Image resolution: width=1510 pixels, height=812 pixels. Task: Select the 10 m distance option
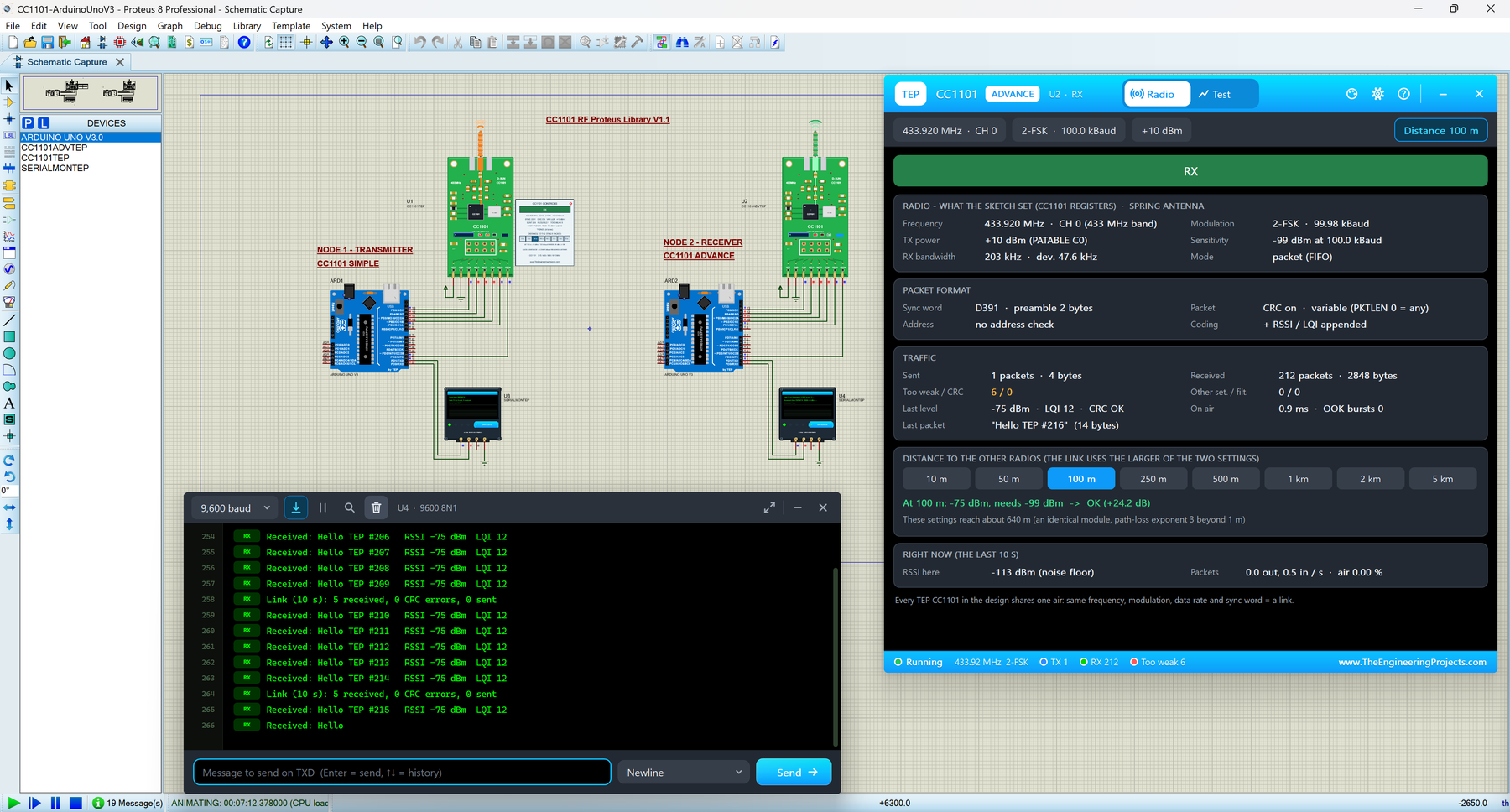click(936, 479)
